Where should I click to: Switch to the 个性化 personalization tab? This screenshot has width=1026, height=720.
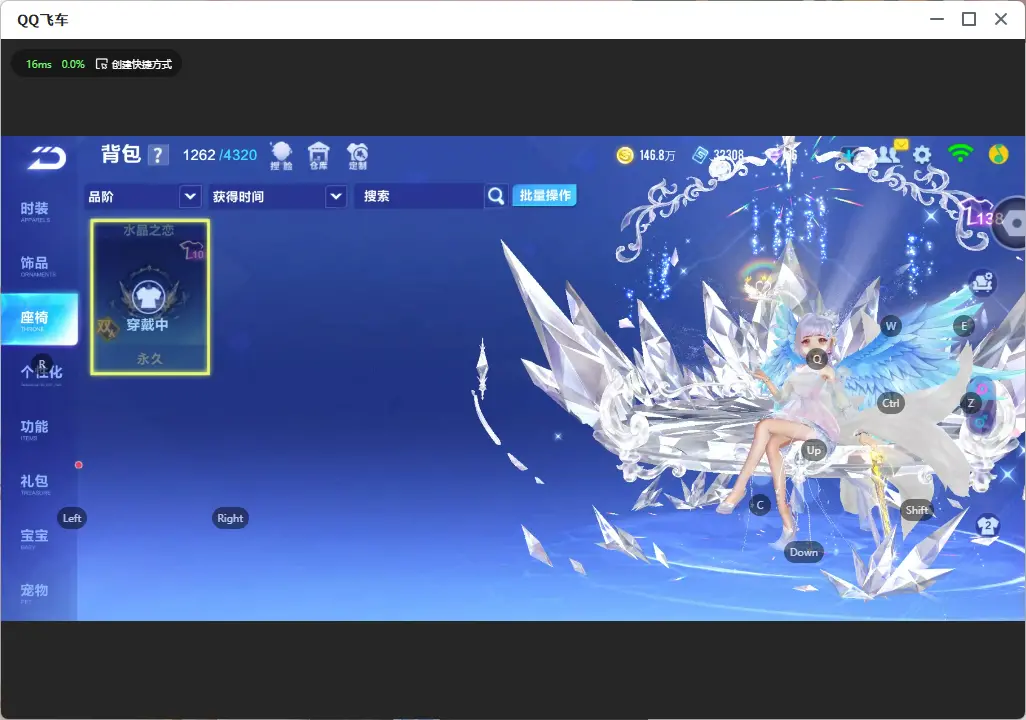(x=41, y=374)
